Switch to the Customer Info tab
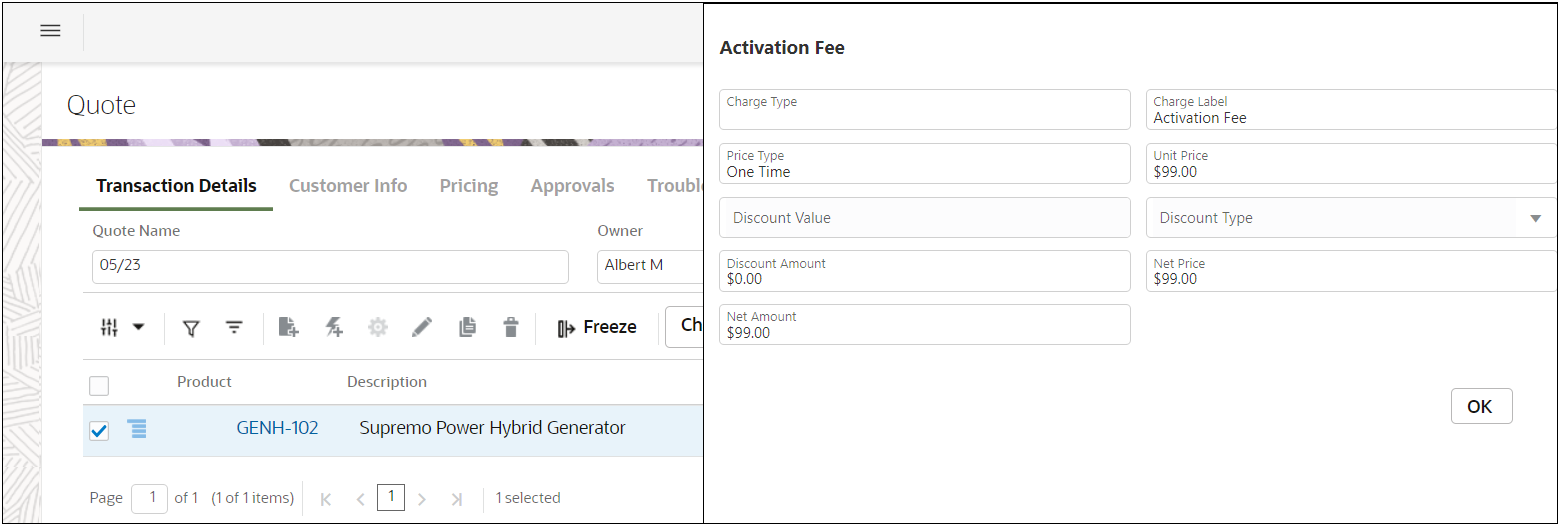This screenshot has height=526, width=1560. click(348, 186)
